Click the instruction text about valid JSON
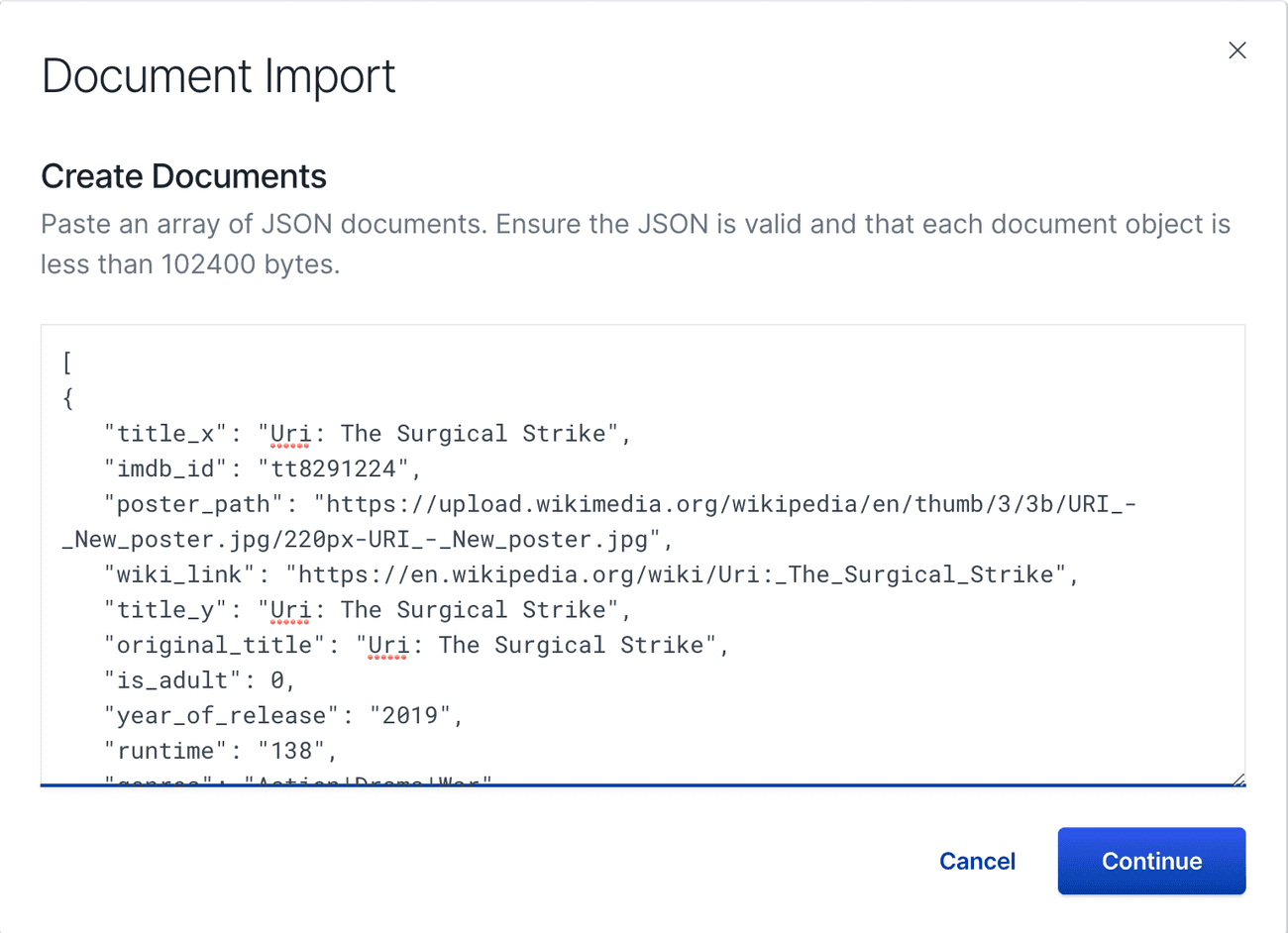The height and width of the screenshot is (933, 1288). [x=634, y=243]
